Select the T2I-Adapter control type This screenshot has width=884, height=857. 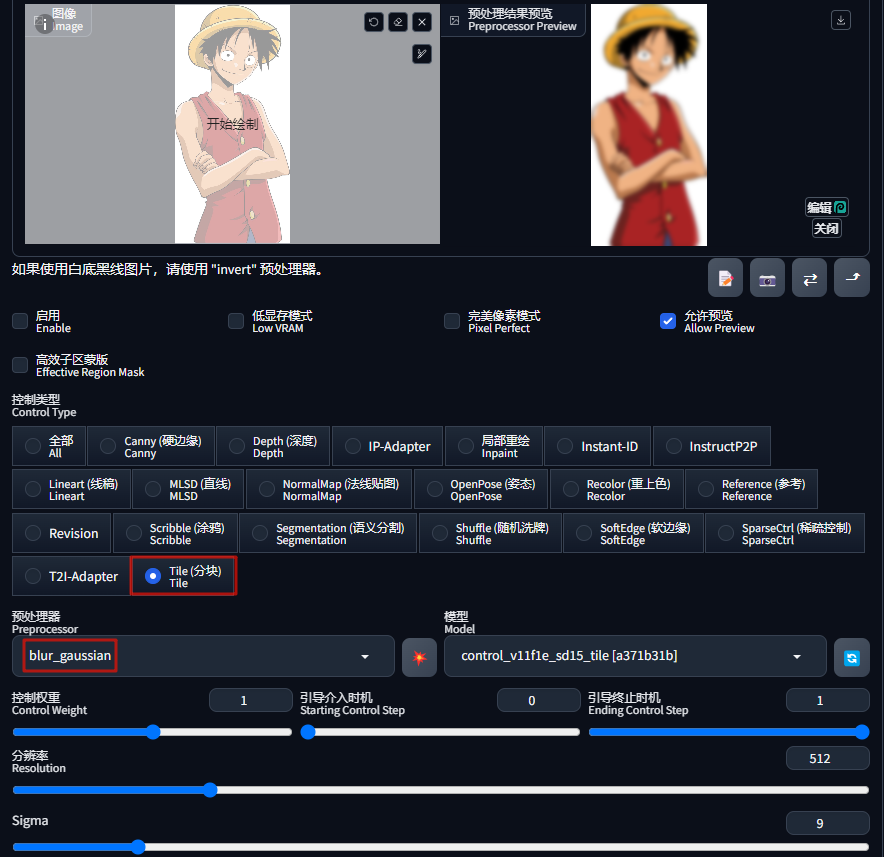click(71, 576)
